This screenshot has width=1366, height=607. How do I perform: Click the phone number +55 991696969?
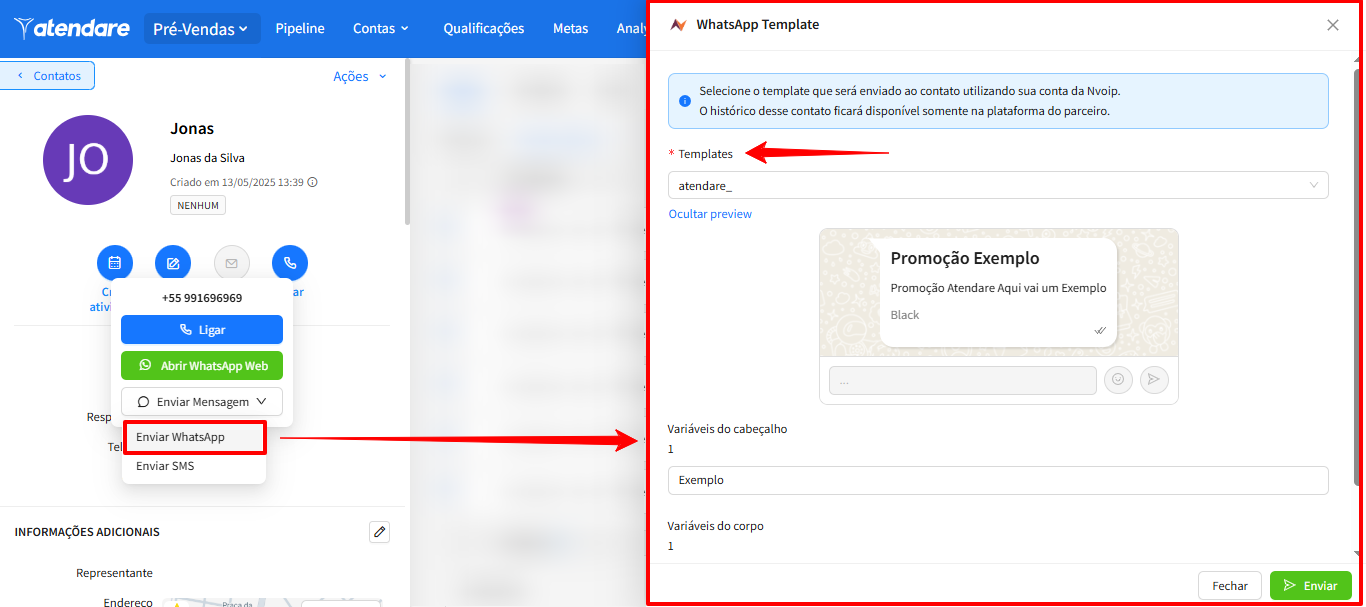pos(202,298)
